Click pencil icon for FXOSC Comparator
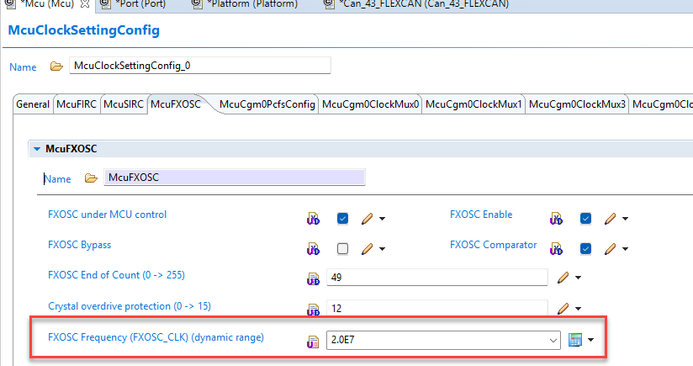693x366 pixels. (x=610, y=249)
